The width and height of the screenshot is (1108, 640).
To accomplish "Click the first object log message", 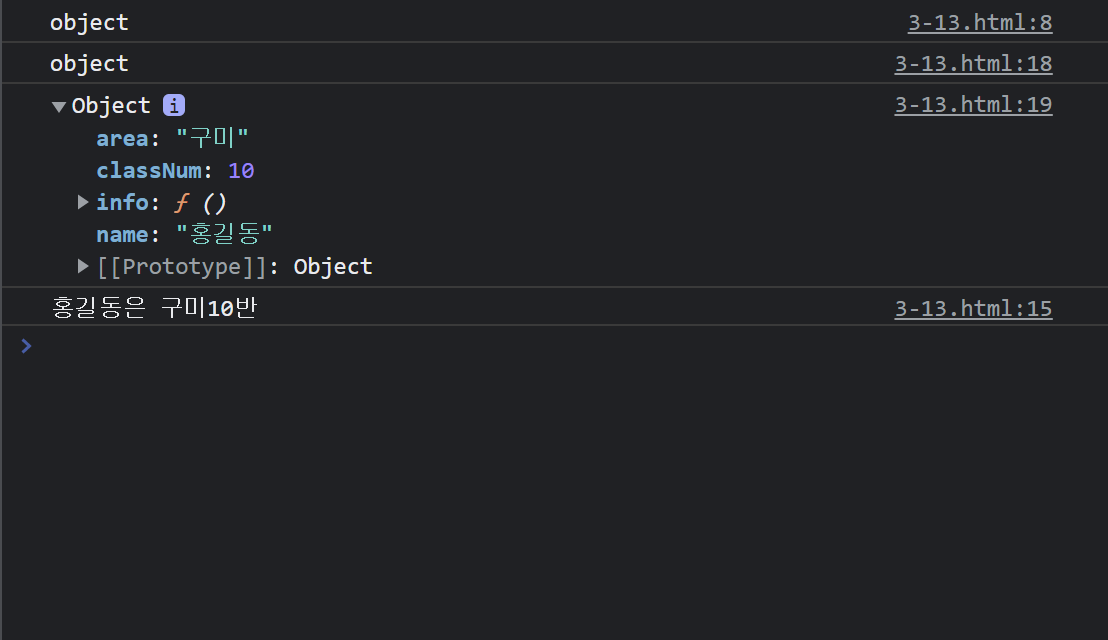I will pyautogui.click(x=89, y=22).
